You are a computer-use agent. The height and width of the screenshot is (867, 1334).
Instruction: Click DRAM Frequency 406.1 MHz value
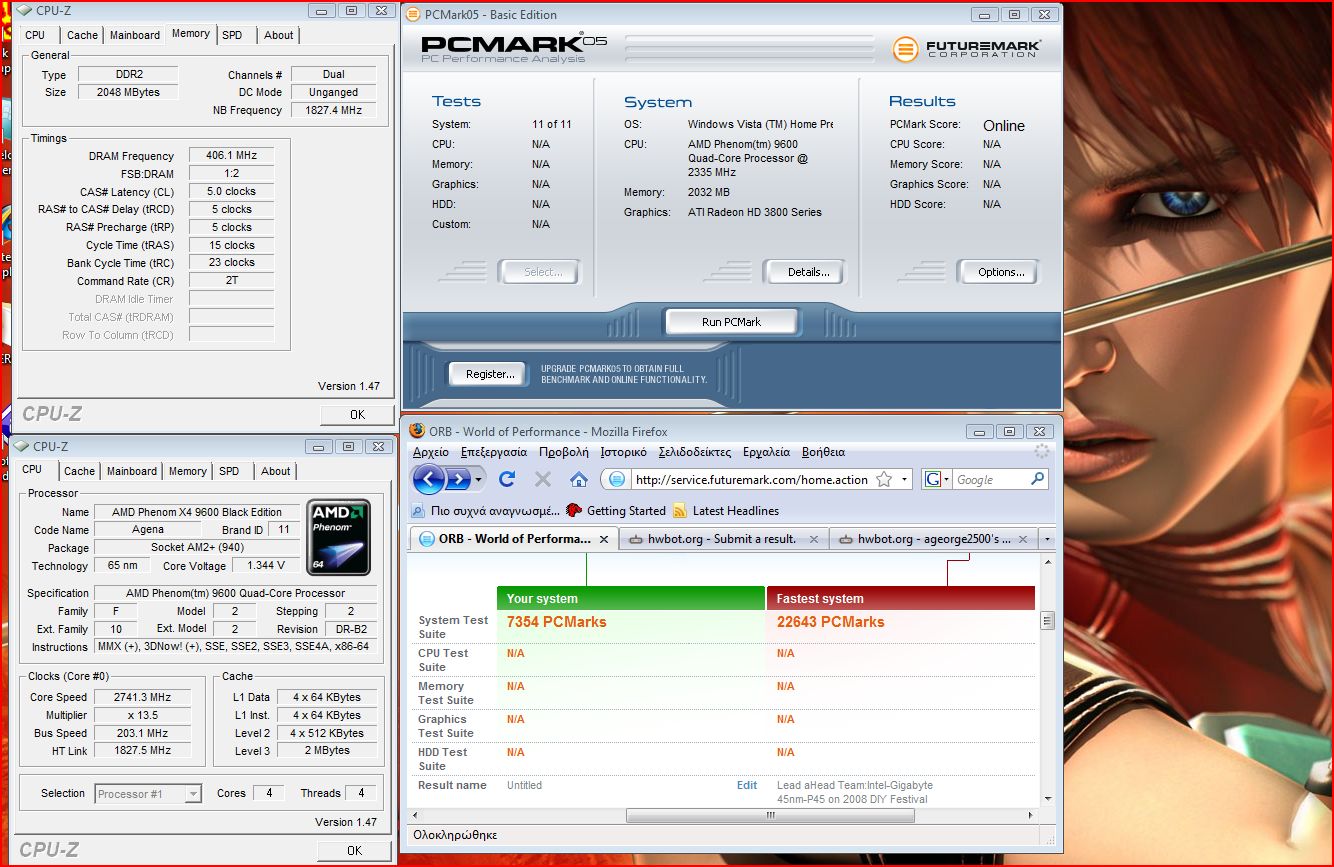pyautogui.click(x=231, y=156)
